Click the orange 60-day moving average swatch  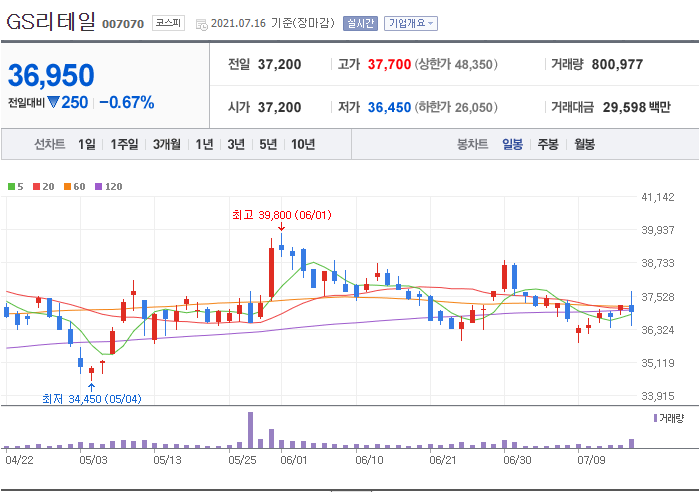click(67, 186)
